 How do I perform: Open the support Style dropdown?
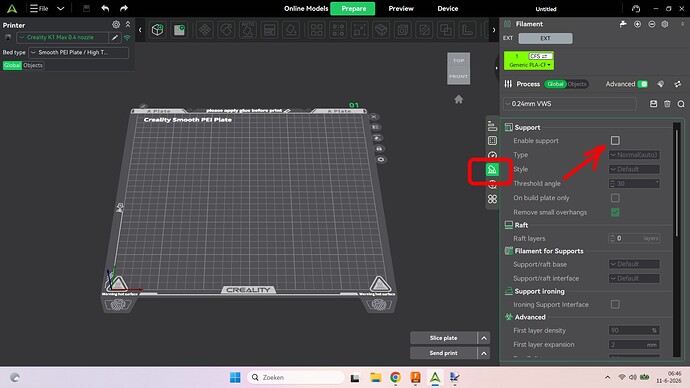pyautogui.click(x=634, y=169)
